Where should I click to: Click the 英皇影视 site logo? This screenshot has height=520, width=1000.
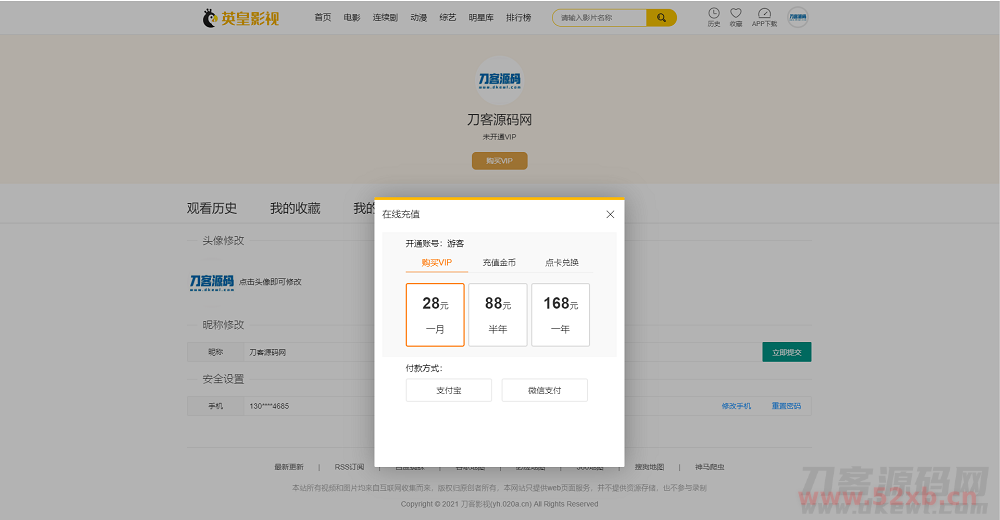[x=241, y=18]
